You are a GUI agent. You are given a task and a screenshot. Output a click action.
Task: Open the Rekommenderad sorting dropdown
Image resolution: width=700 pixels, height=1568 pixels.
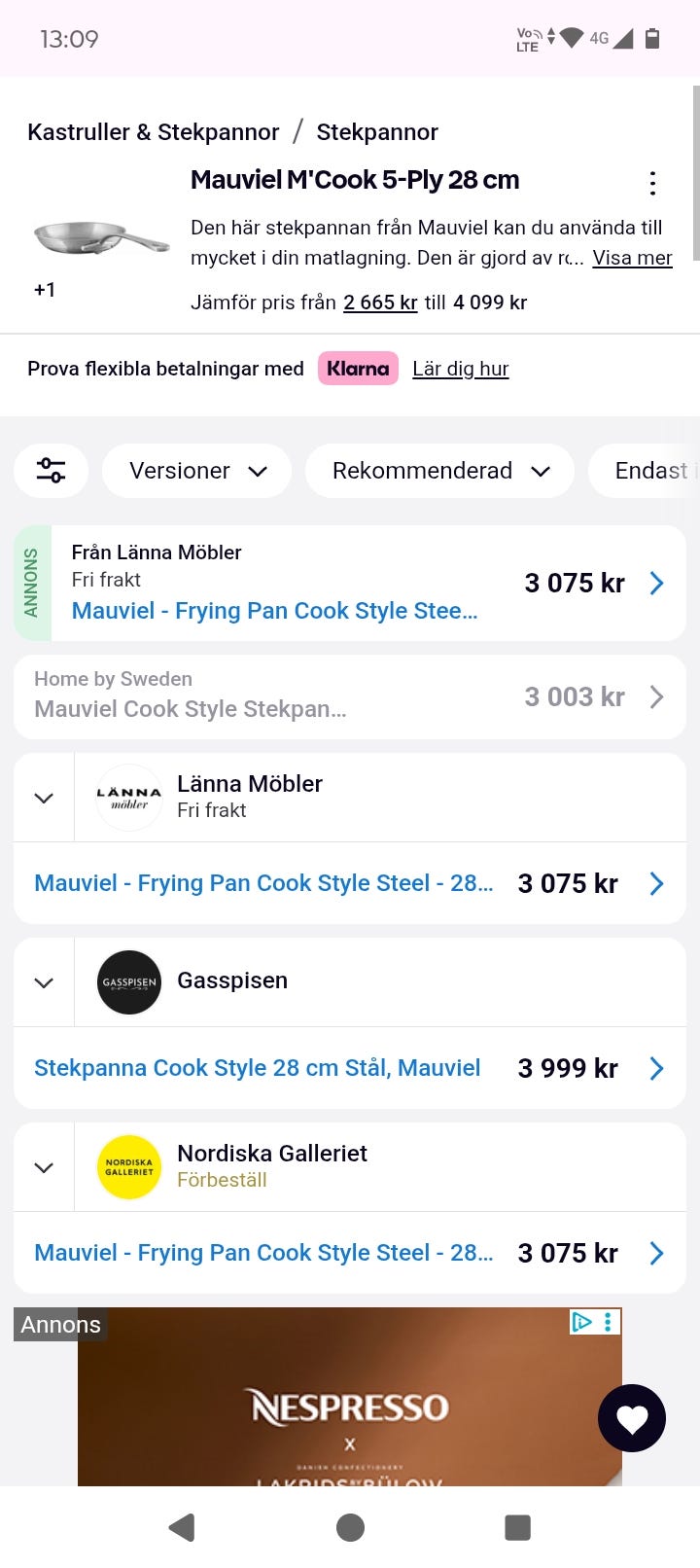coord(440,471)
